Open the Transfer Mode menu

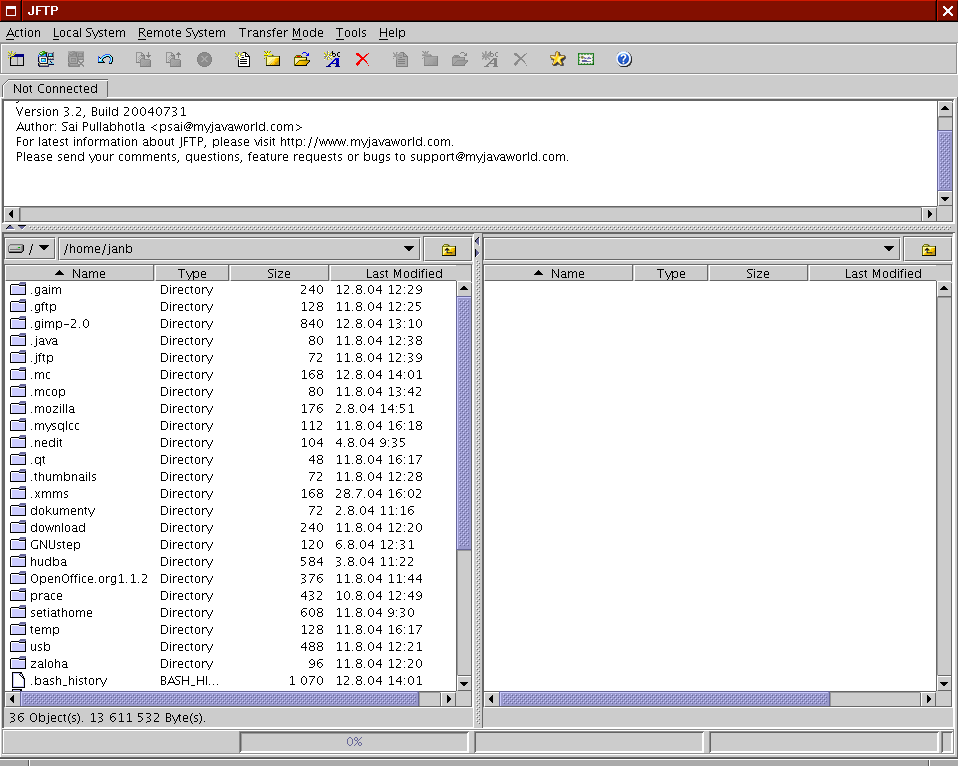pos(281,33)
